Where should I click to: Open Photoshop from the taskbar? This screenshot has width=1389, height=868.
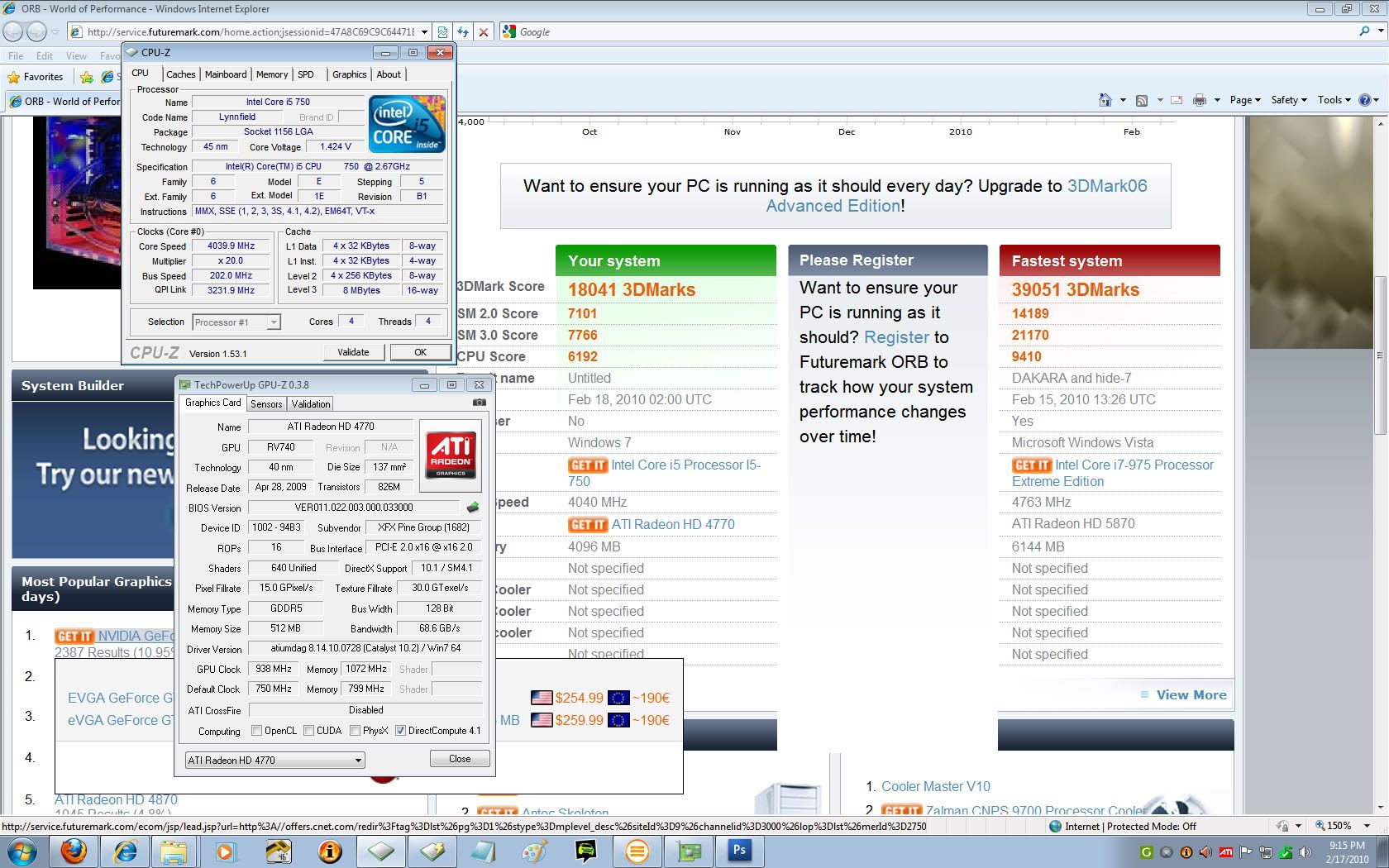click(x=739, y=851)
